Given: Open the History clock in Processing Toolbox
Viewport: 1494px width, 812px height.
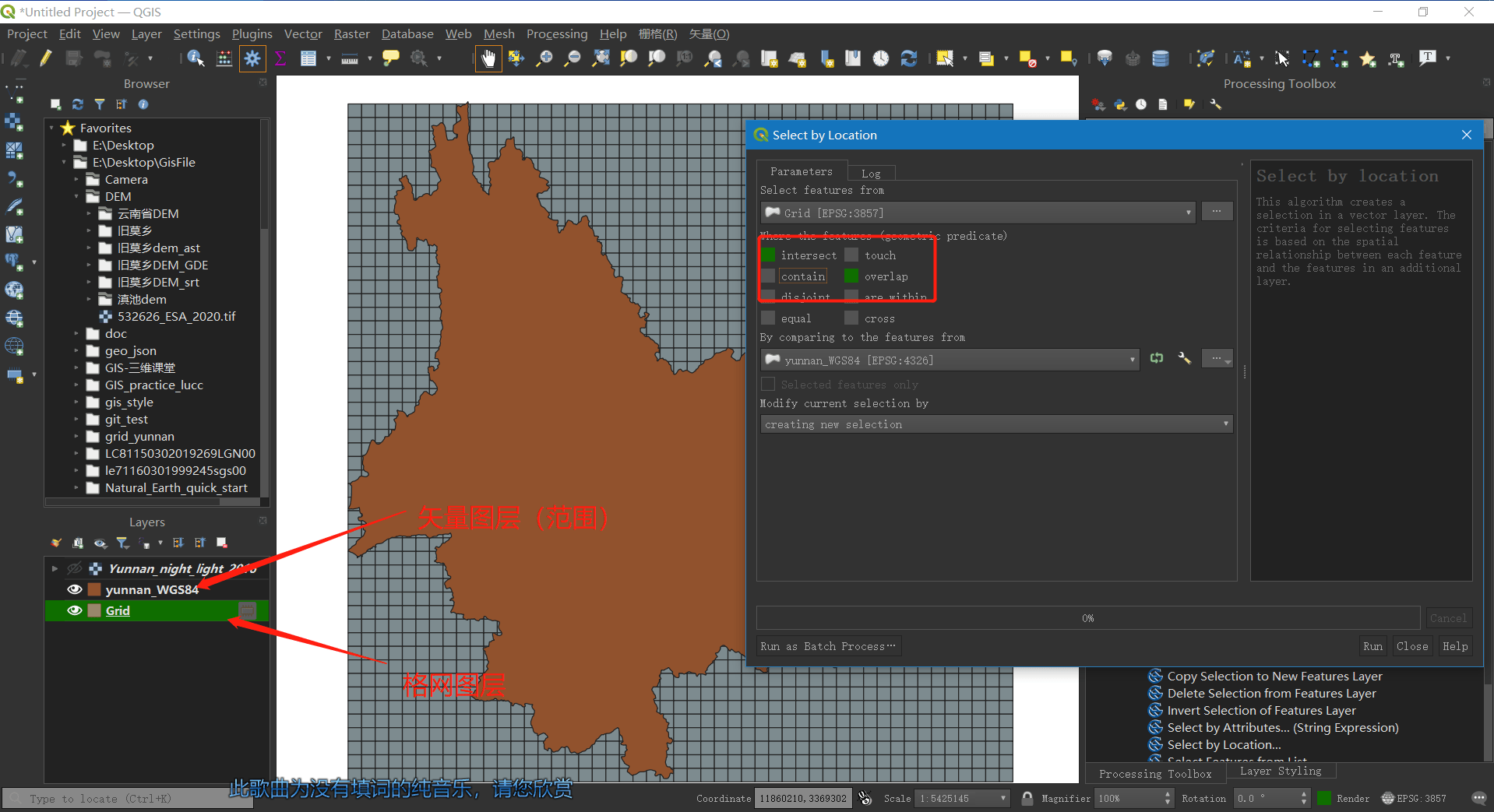Looking at the screenshot, I should 1141,104.
